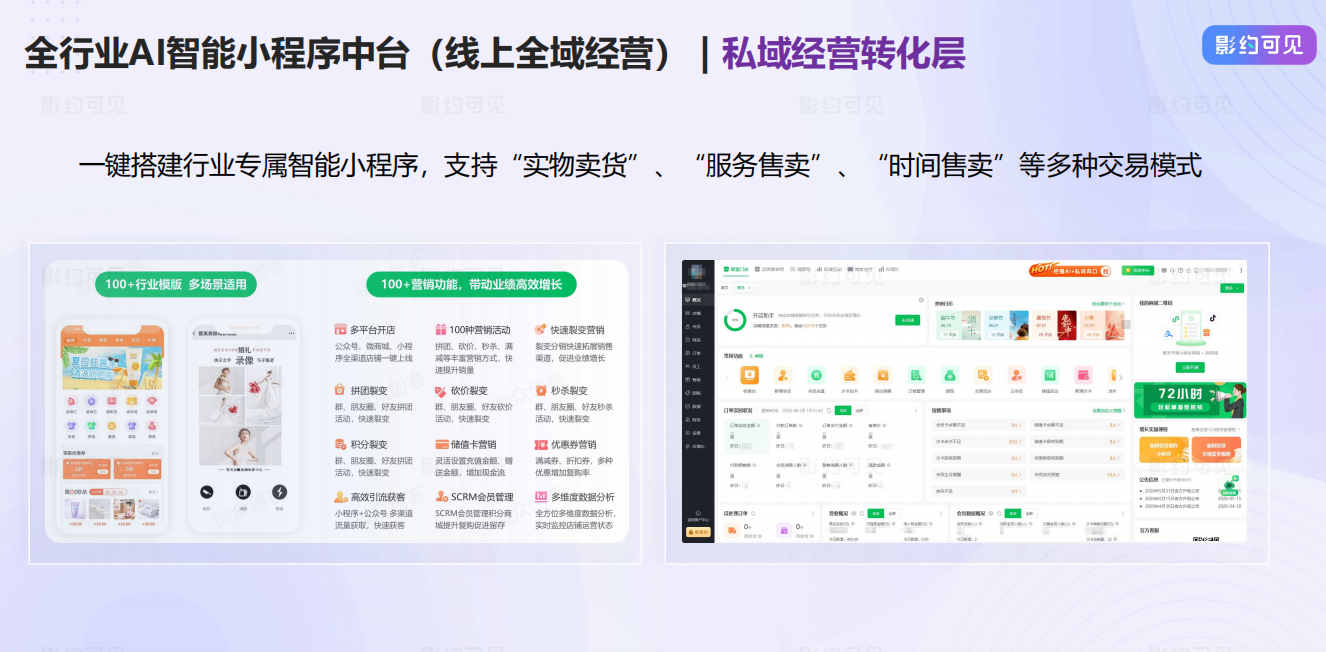Expand the 会员数据概况 card chevron

(x=1123, y=513)
